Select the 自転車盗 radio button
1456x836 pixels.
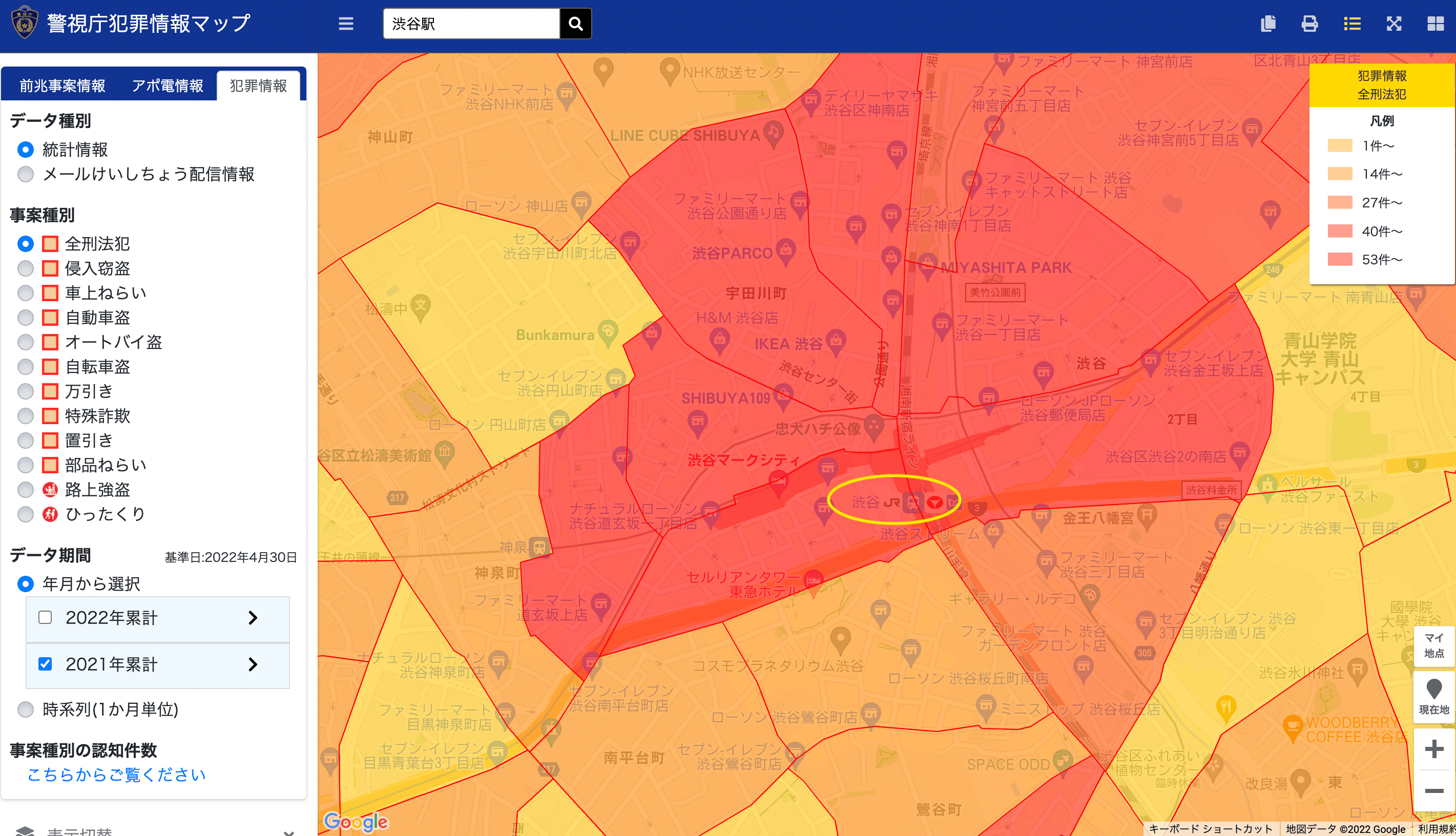(x=25, y=367)
